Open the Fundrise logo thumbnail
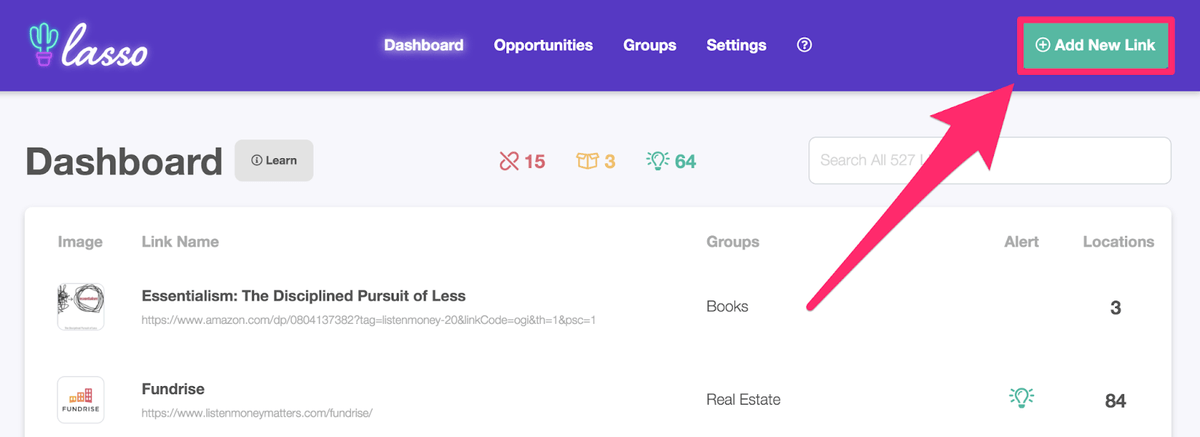This screenshot has height=437, width=1200. tap(81, 399)
